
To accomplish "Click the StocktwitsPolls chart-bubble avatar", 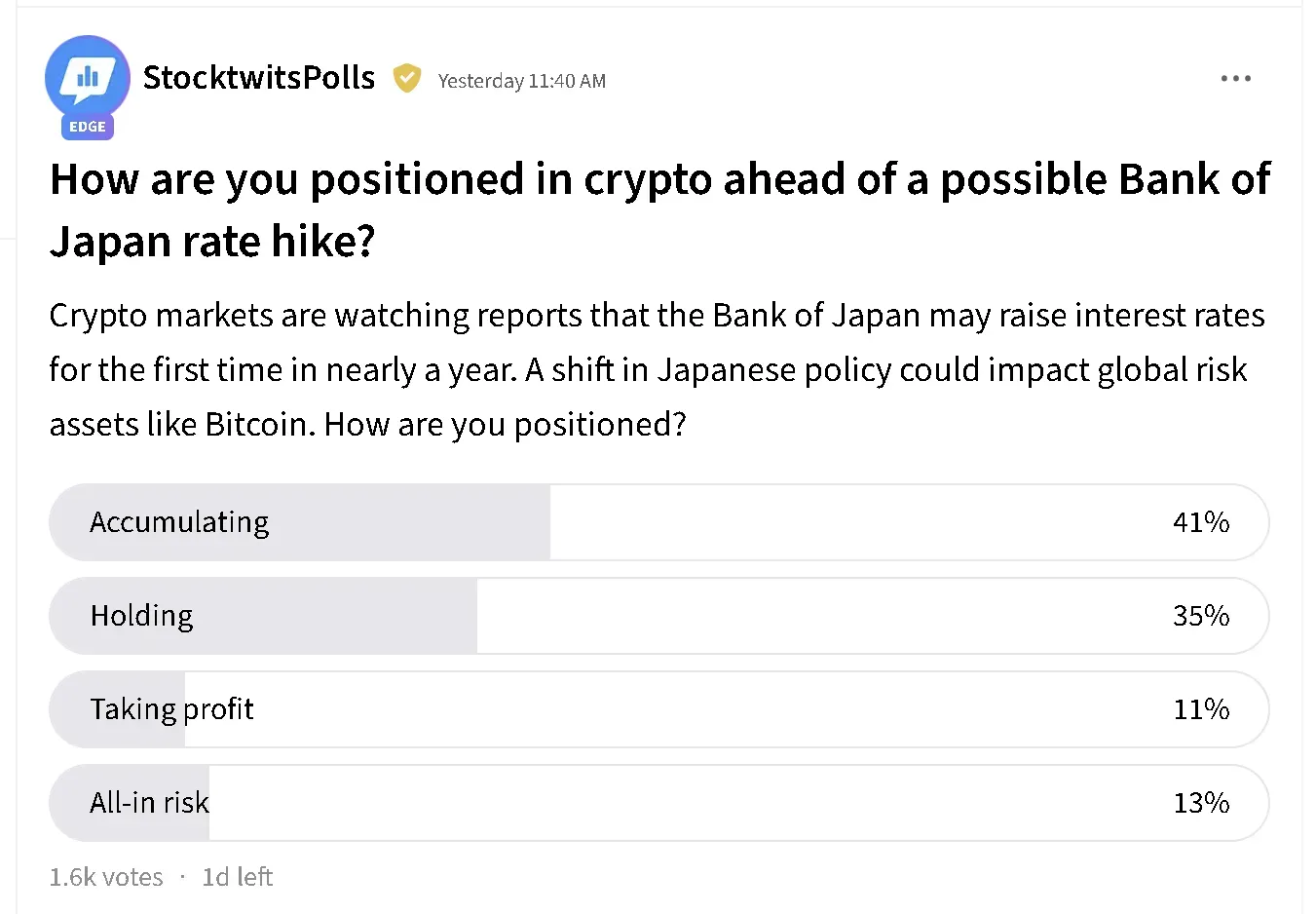I will pyautogui.click(x=87, y=76).
